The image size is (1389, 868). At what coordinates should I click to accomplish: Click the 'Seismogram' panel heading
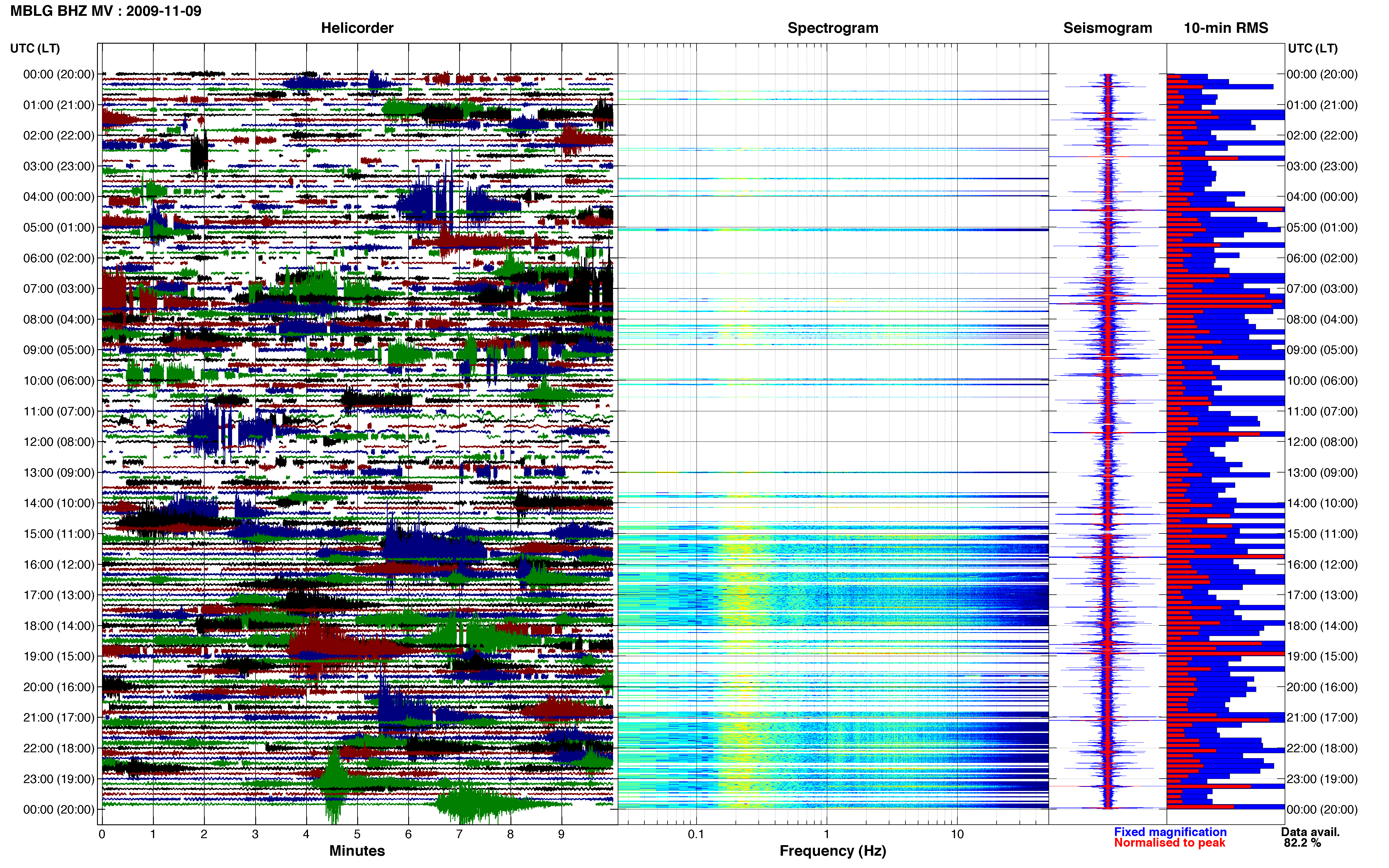(x=1108, y=28)
